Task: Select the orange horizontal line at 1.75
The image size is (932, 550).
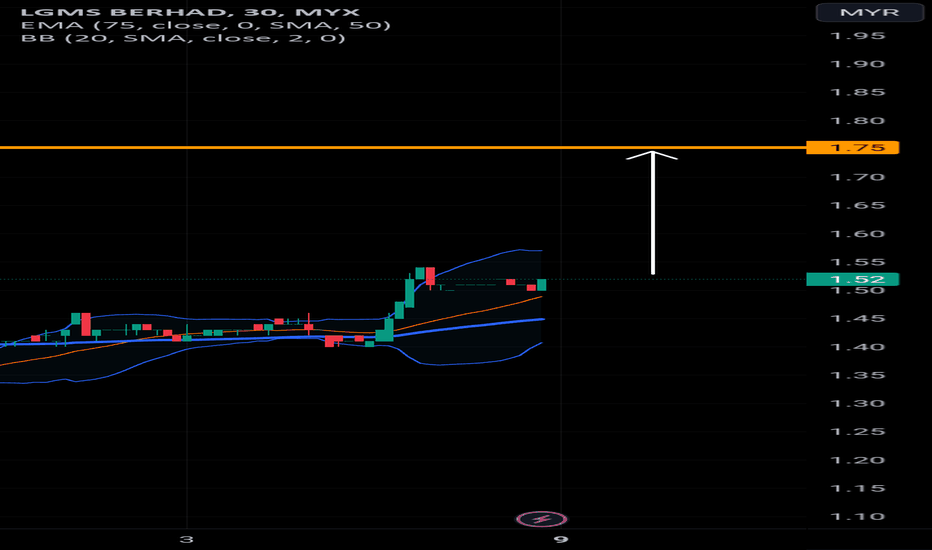Action: pos(403,147)
